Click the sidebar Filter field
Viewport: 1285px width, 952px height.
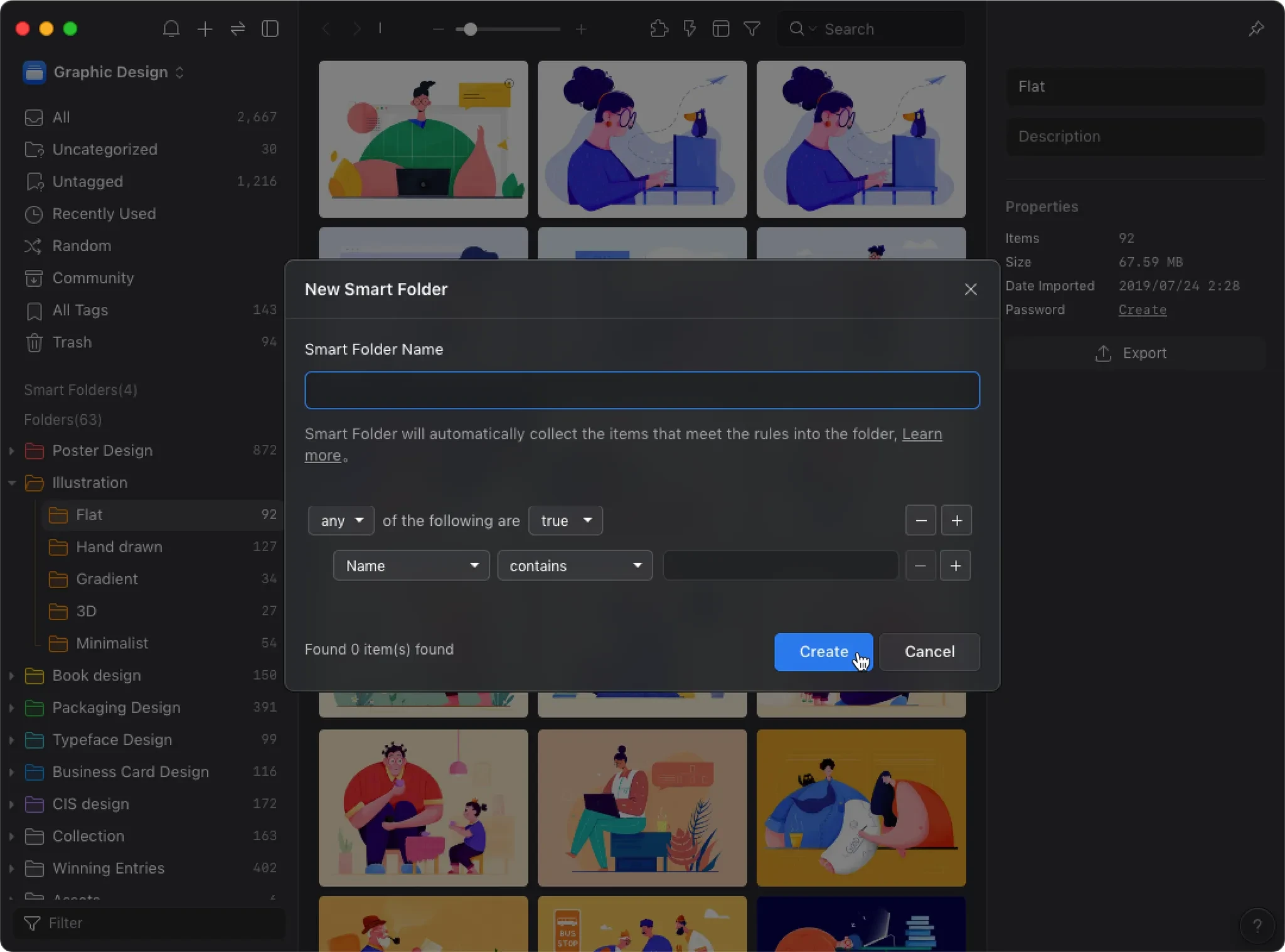click(x=149, y=923)
